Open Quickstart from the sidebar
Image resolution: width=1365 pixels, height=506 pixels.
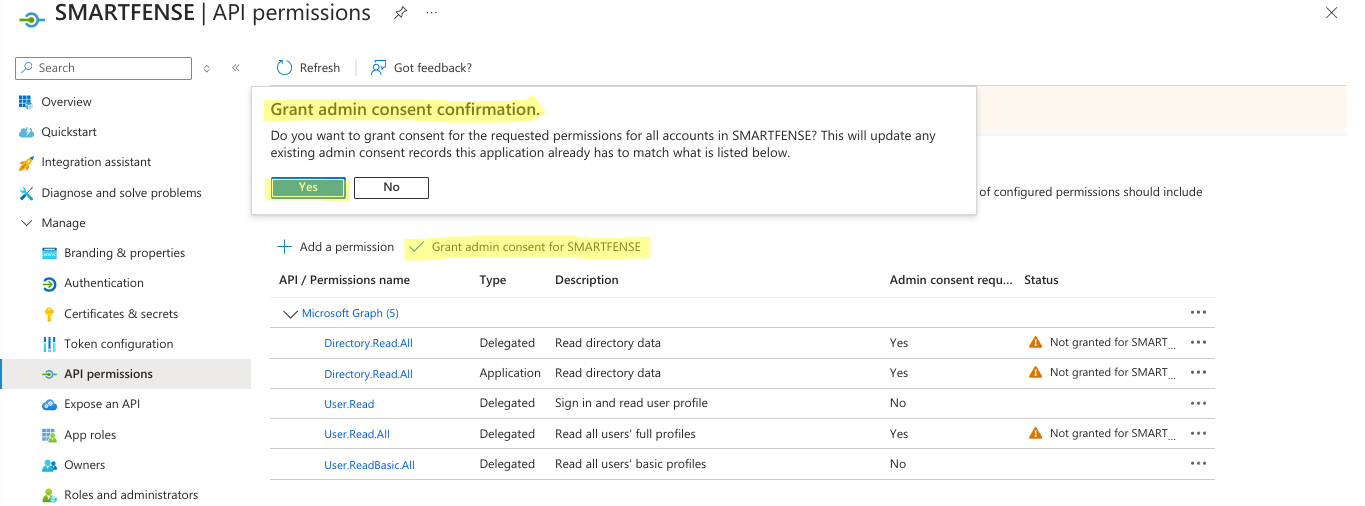(x=69, y=132)
